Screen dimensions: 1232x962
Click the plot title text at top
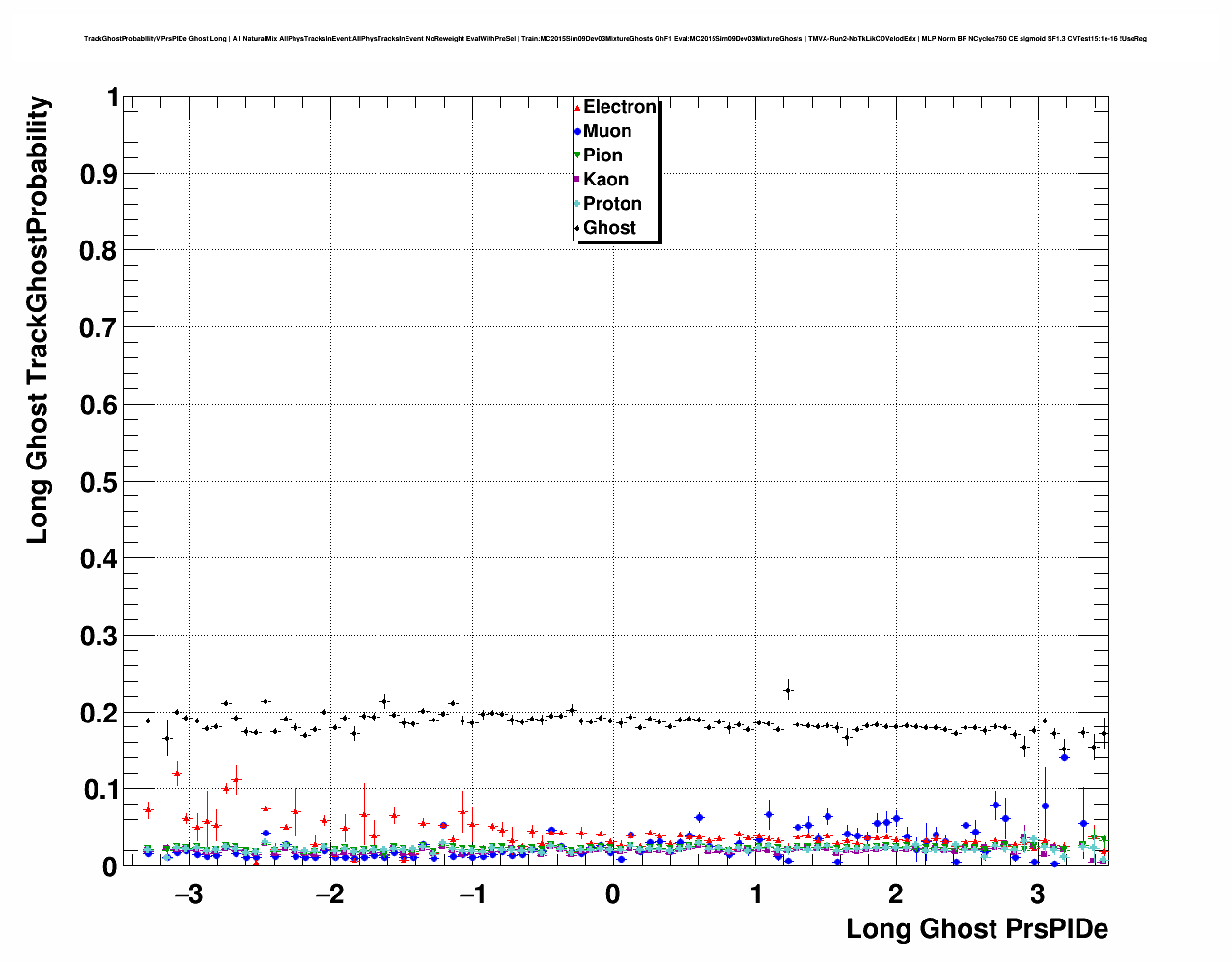pyautogui.click(x=615, y=39)
